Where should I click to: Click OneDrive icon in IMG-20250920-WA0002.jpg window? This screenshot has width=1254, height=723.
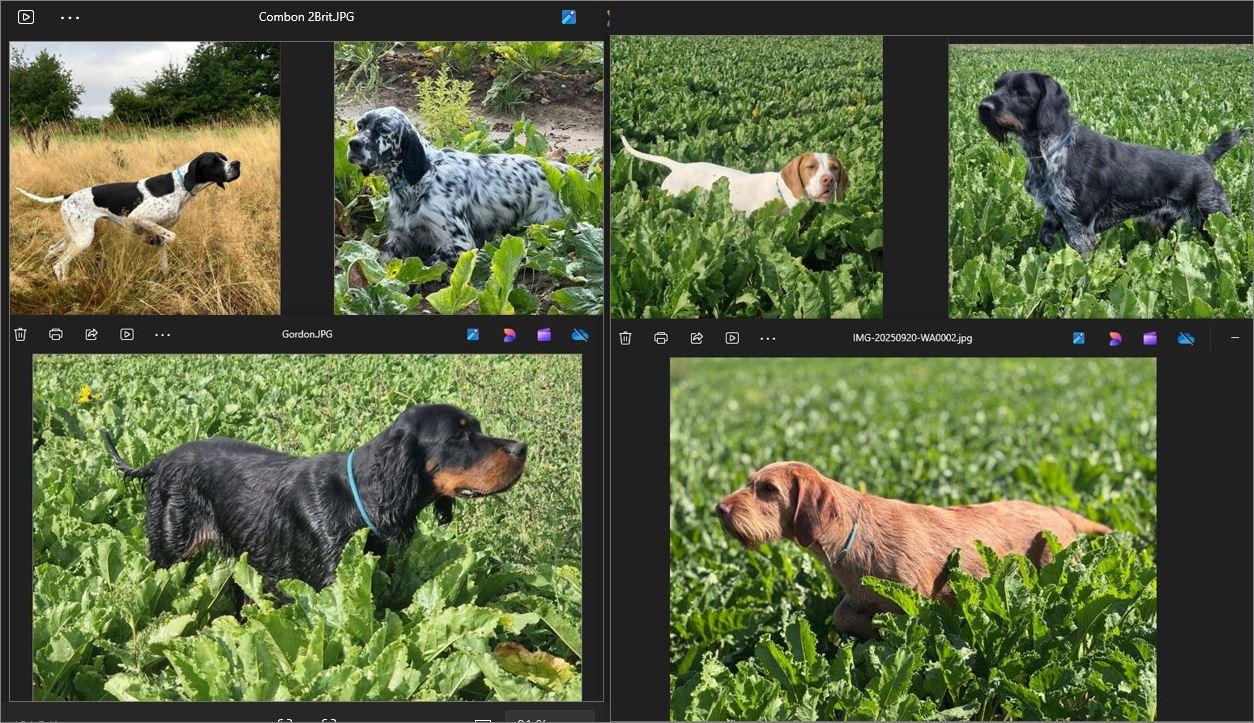point(1186,338)
